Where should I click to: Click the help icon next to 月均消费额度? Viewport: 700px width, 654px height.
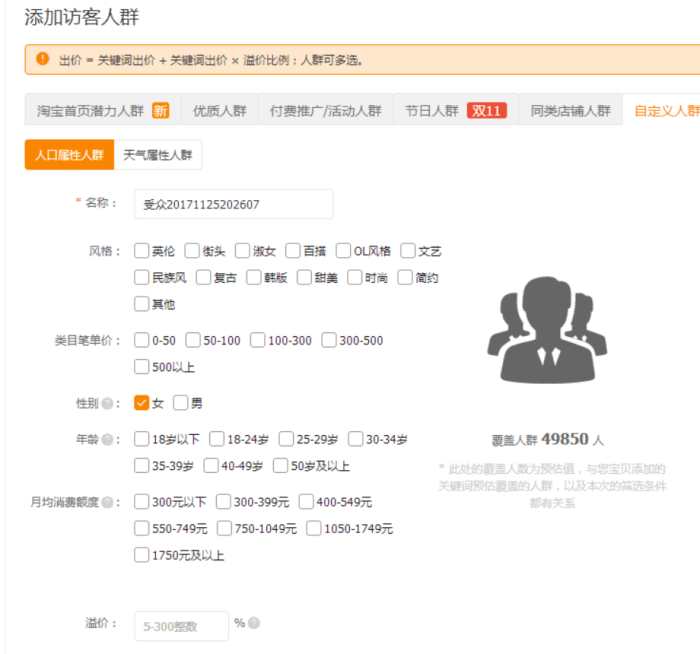tap(107, 502)
